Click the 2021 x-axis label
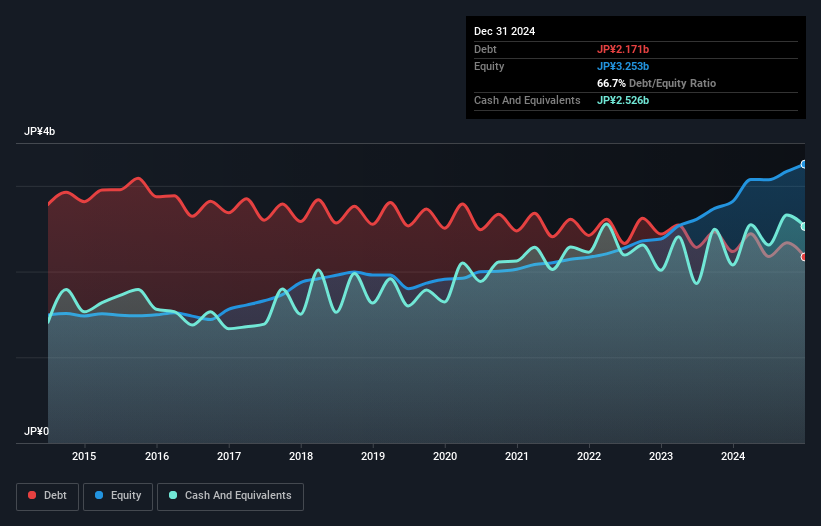Image resolution: width=821 pixels, height=526 pixels. coord(517,456)
